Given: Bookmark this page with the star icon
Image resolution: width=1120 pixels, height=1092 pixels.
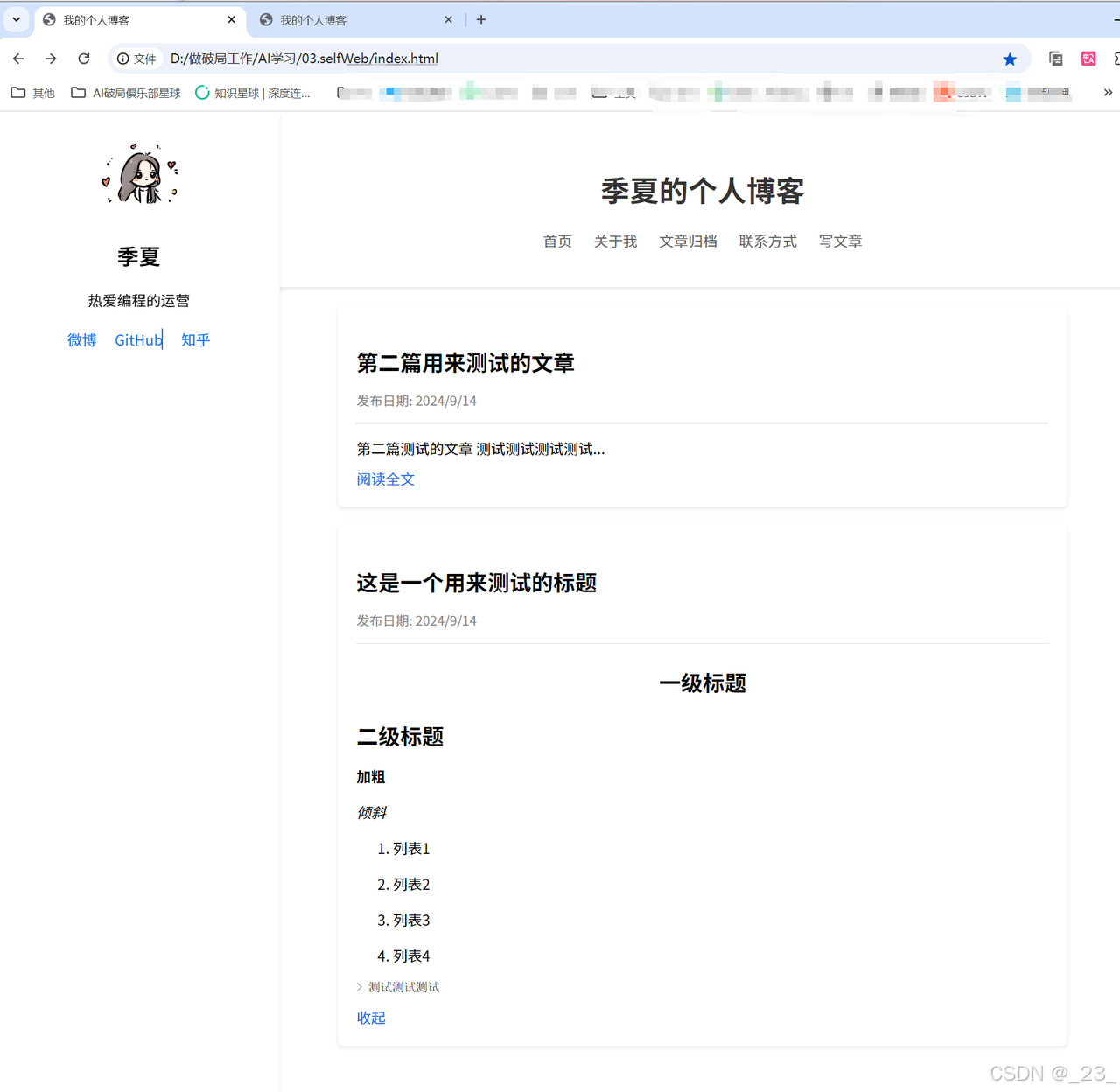Looking at the screenshot, I should (x=1010, y=59).
